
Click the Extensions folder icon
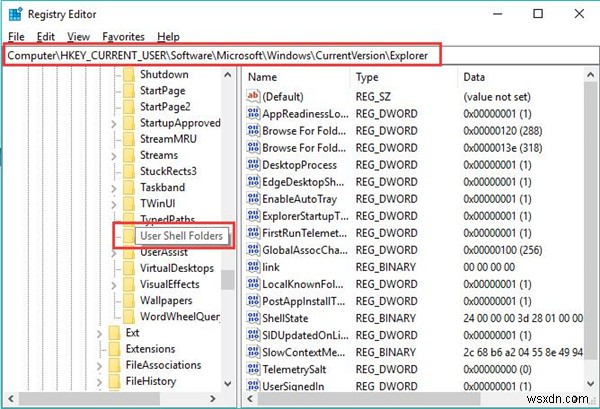pyautogui.click(x=115, y=349)
